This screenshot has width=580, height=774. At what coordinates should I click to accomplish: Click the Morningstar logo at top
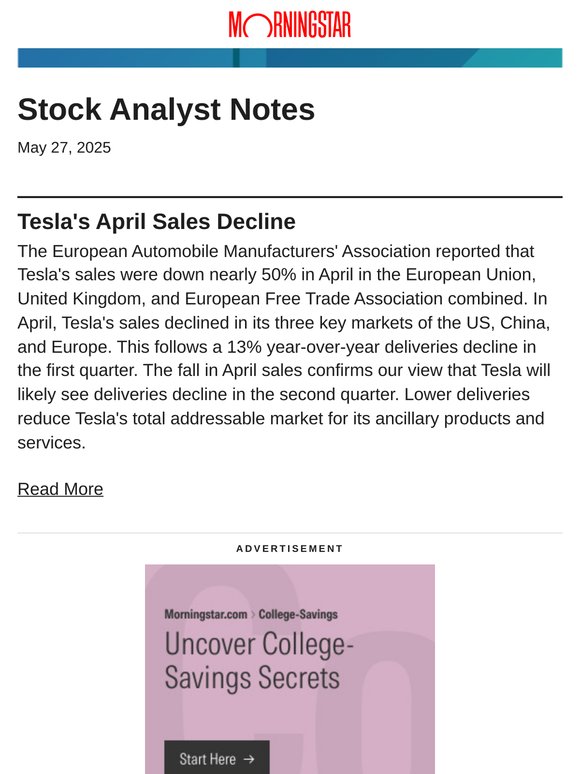point(290,25)
